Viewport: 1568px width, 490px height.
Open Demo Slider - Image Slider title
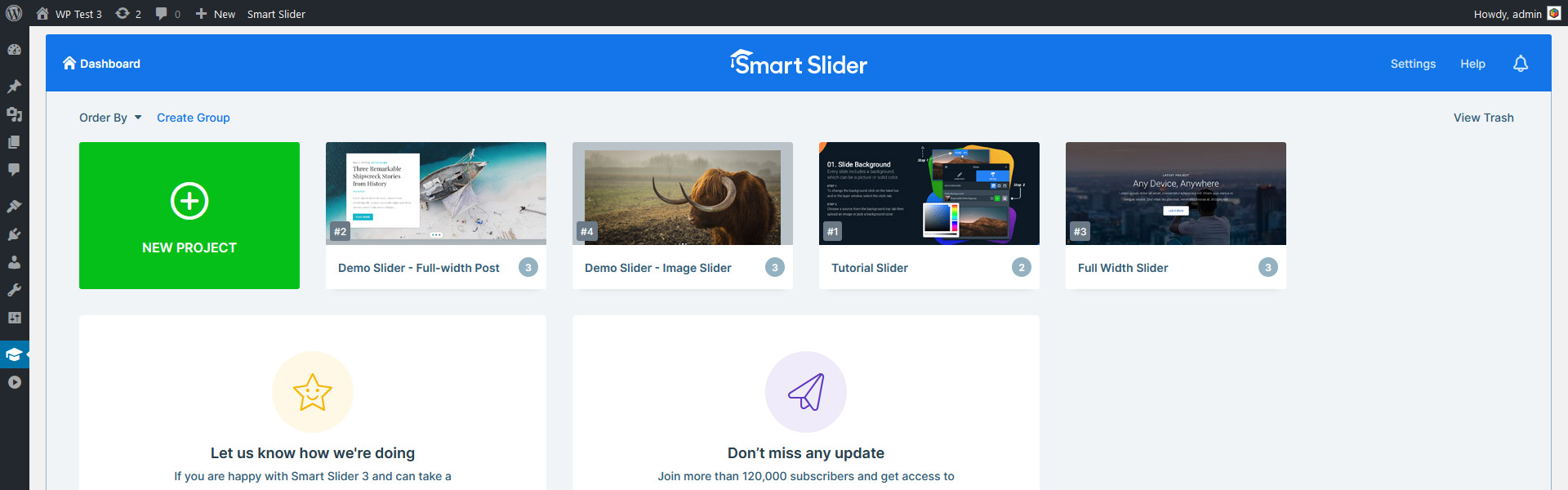click(658, 268)
